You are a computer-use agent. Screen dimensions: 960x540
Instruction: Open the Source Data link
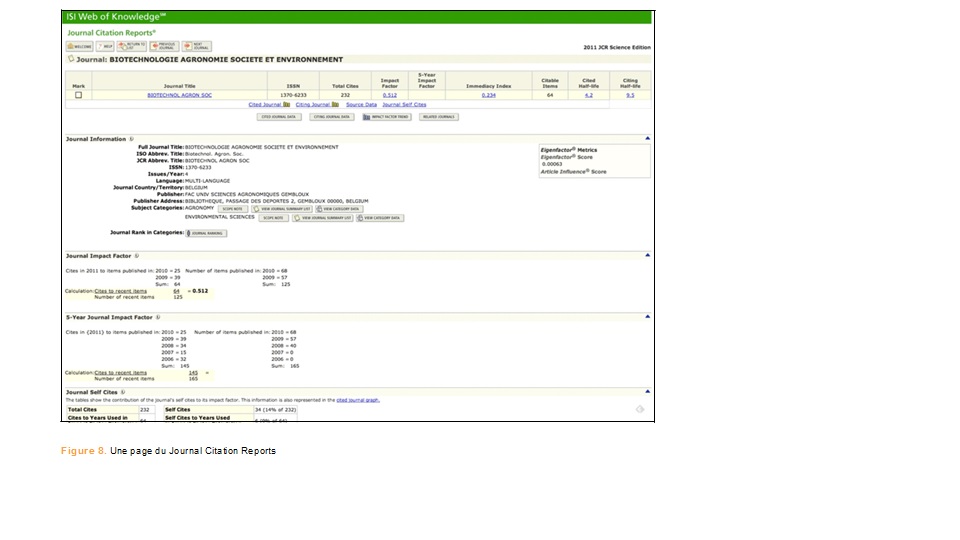pos(361,104)
